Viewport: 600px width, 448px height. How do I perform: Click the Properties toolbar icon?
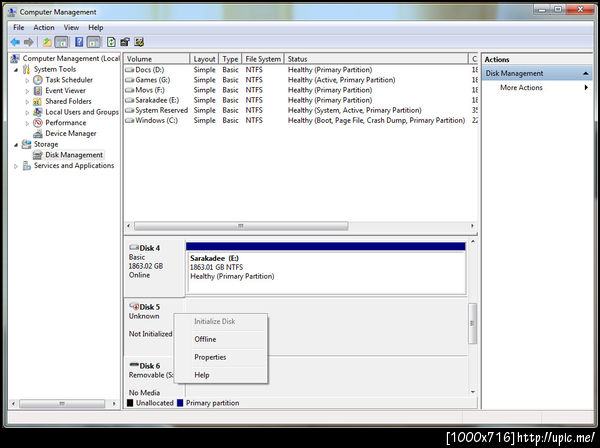(125, 42)
